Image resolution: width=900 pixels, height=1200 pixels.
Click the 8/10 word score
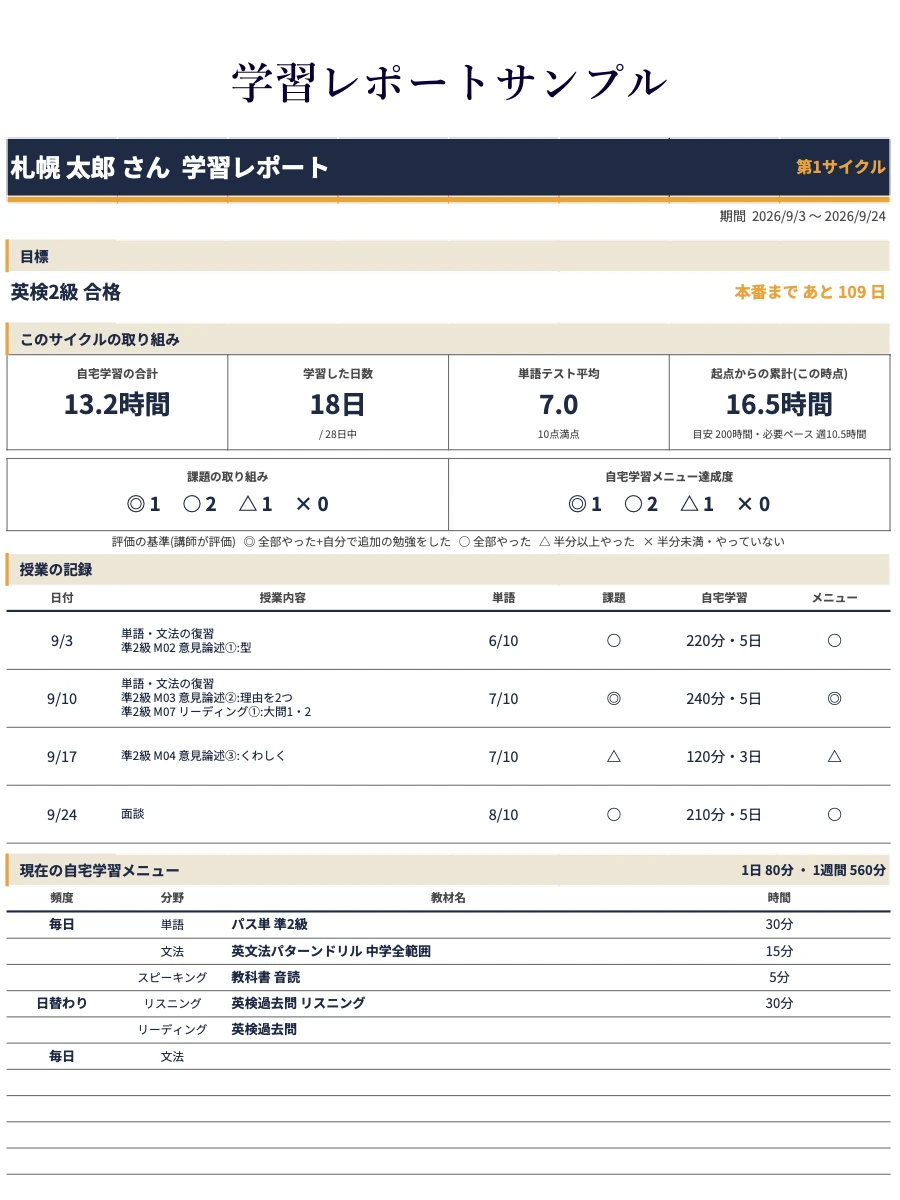(504, 815)
